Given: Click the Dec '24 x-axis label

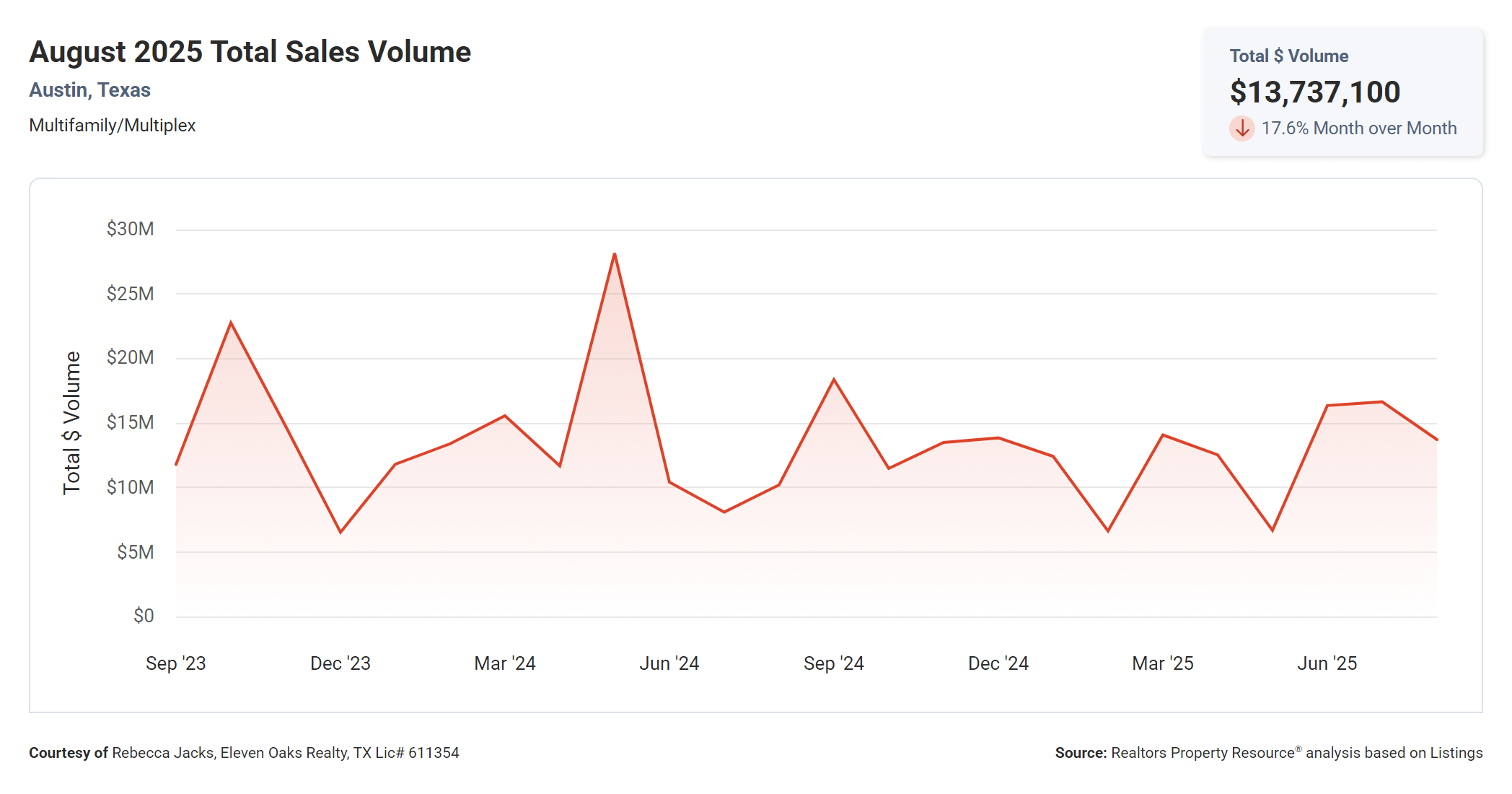Looking at the screenshot, I should [x=998, y=663].
